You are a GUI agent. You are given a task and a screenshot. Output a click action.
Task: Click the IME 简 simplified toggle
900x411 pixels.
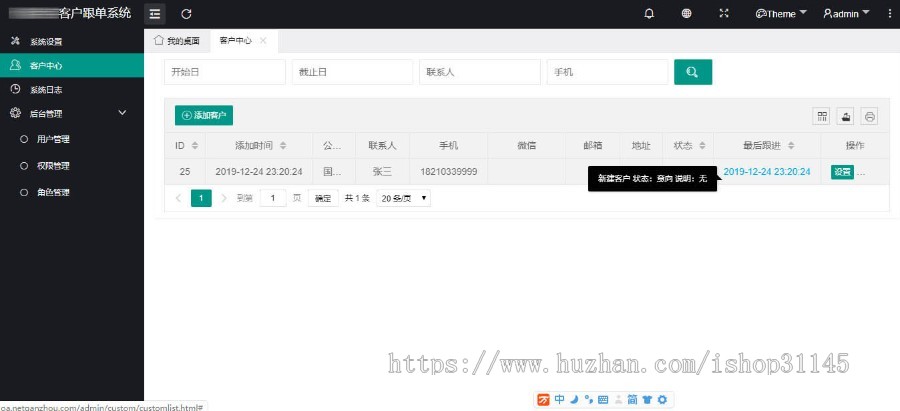click(632, 400)
